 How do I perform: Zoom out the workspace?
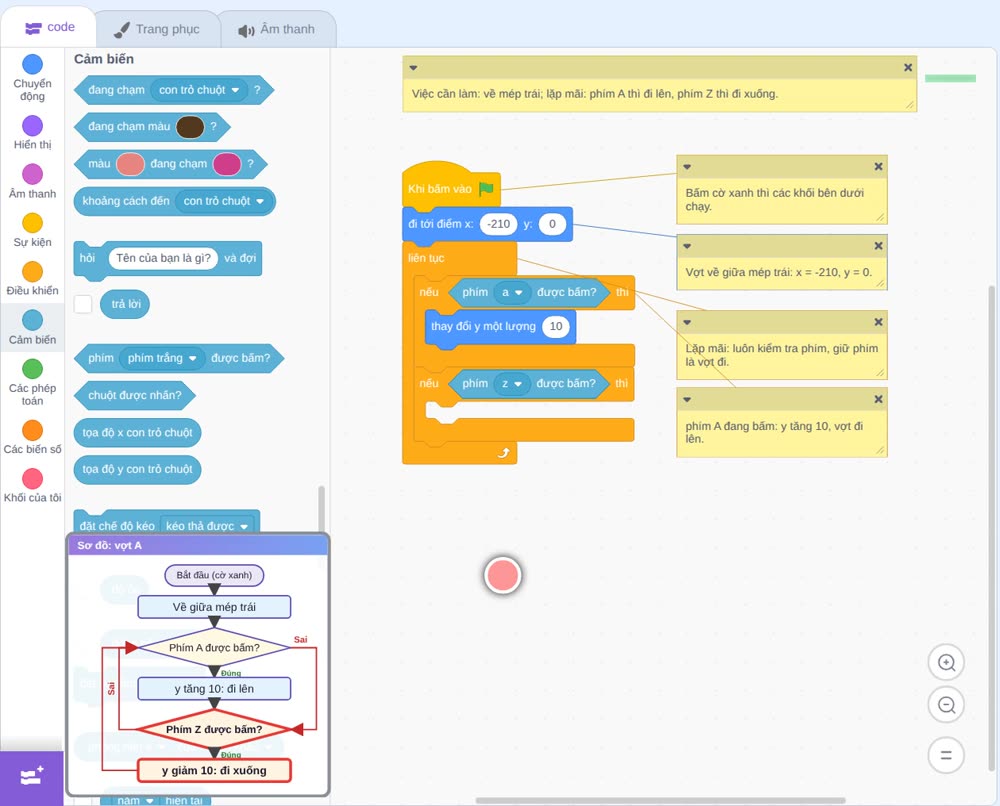[x=946, y=705]
